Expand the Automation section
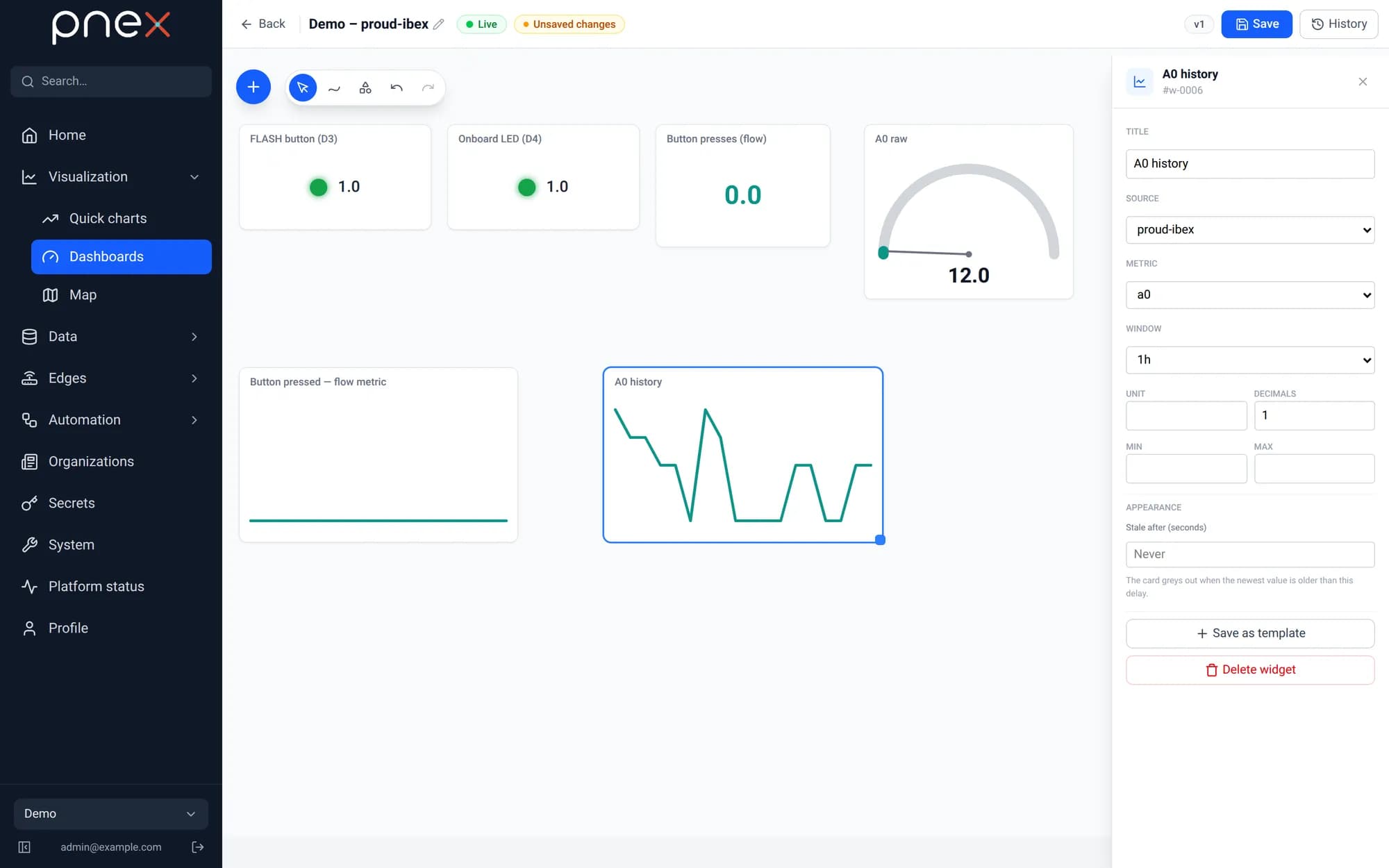The width and height of the screenshot is (1389, 868). point(194,419)
